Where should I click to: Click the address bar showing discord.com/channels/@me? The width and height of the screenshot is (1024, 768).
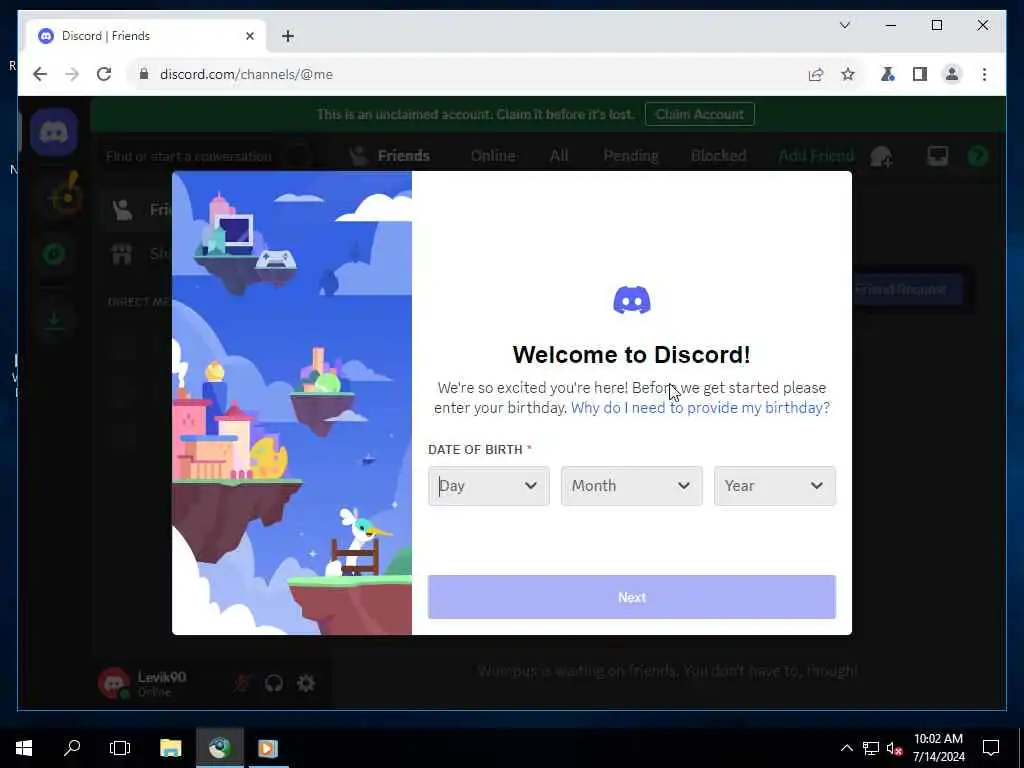[x=467, y=74]
